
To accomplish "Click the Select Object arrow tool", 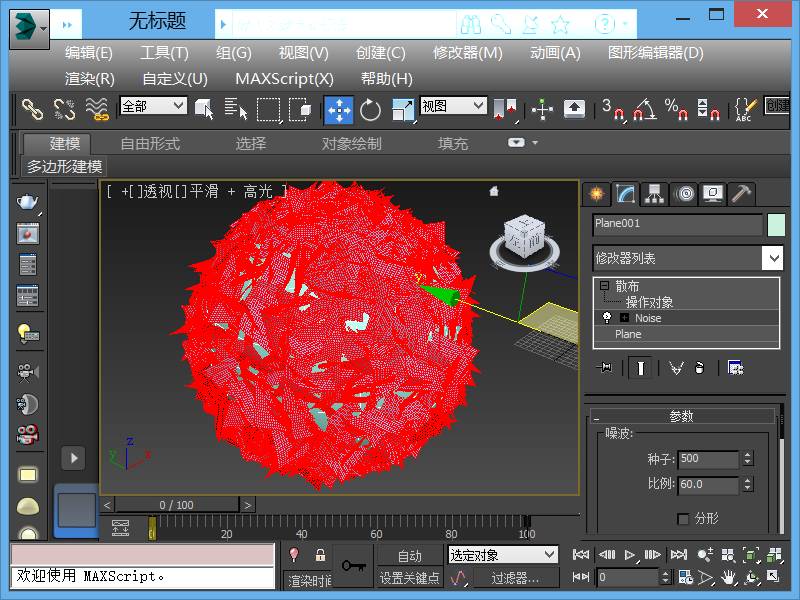I will pyautogui.click(x=205, y=109).
